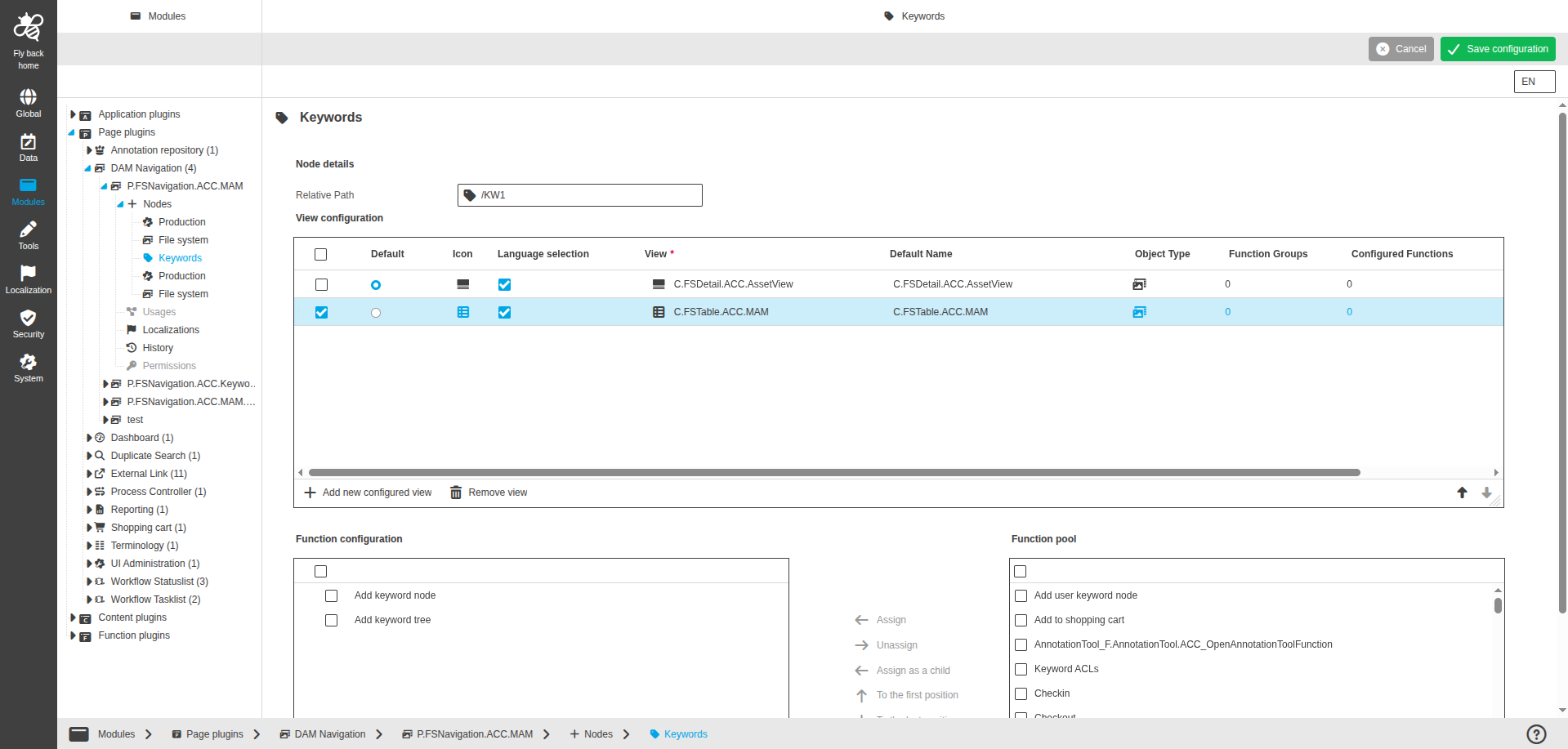Open the help question mark icon

pyautogui.click(x=1535, y=733)
